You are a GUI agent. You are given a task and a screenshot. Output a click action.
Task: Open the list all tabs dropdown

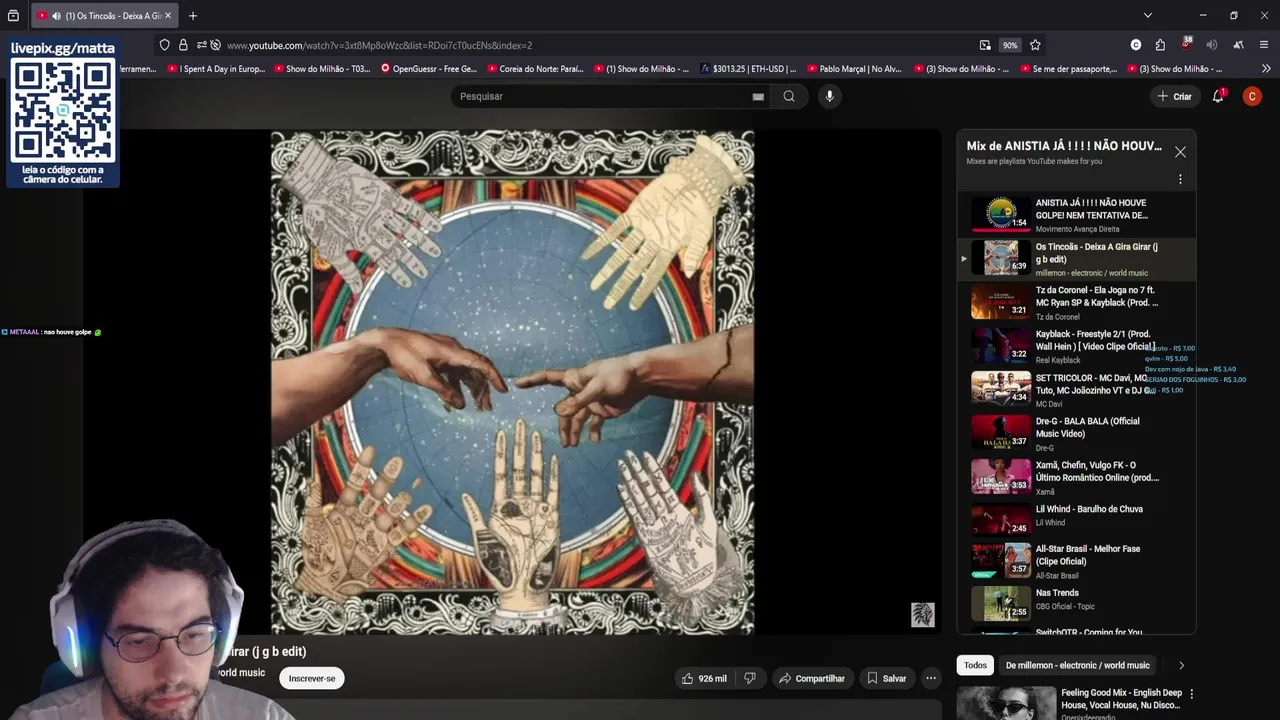(x=1148, y=15)
